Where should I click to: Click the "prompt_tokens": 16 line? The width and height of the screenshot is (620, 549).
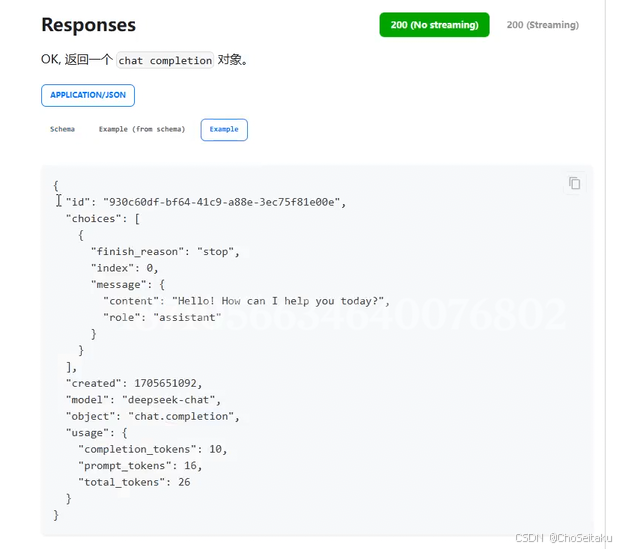tap(140, 466)
